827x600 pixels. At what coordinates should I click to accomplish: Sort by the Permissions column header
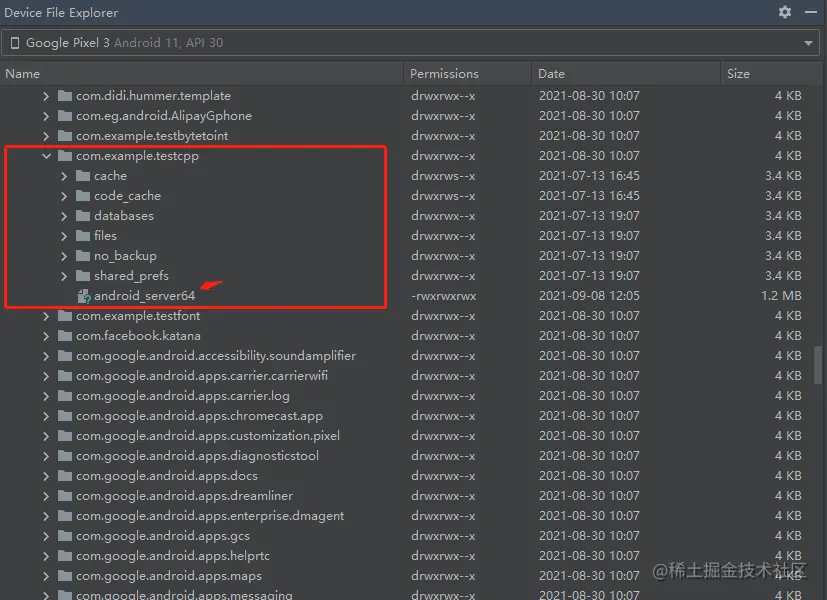point(468,74)
